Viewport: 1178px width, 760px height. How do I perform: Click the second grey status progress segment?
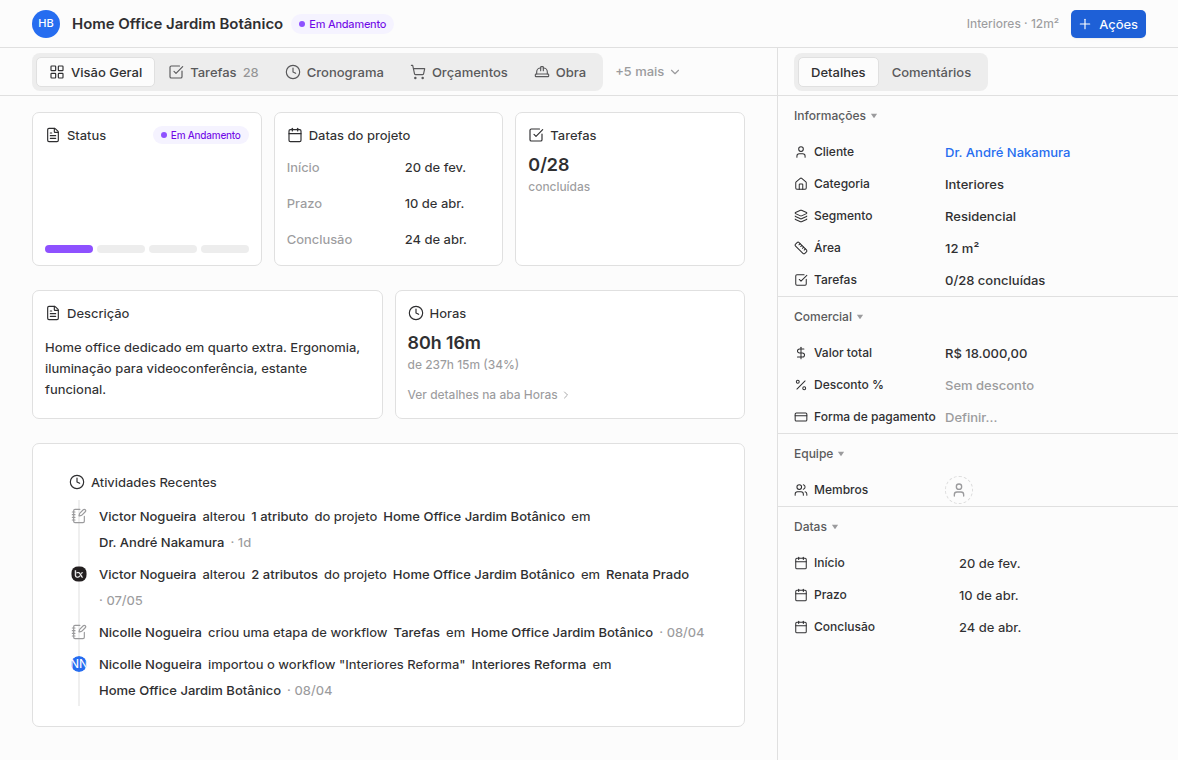pos(121,249)
